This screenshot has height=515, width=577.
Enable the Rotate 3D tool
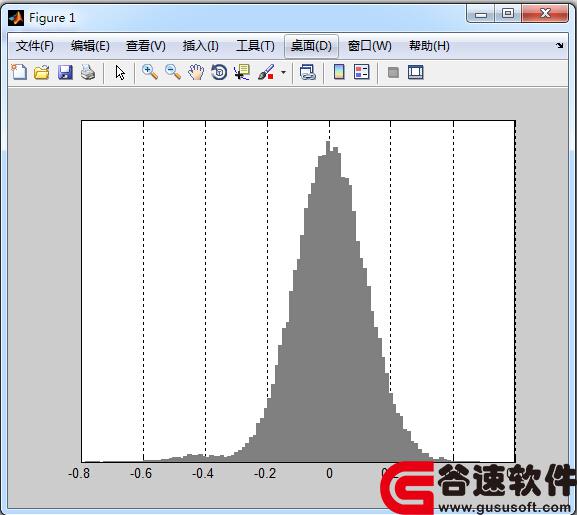219,72
